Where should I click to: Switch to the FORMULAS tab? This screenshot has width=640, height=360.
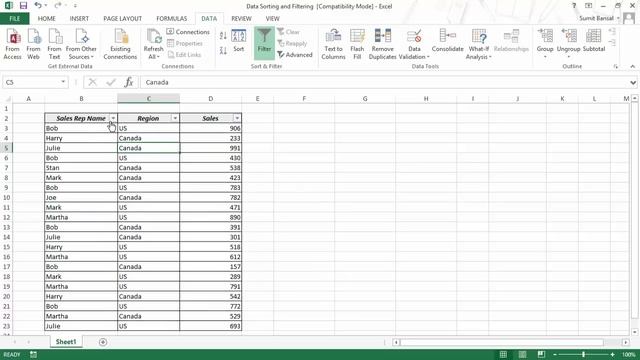pyautogui.click(x=171, y=18)
